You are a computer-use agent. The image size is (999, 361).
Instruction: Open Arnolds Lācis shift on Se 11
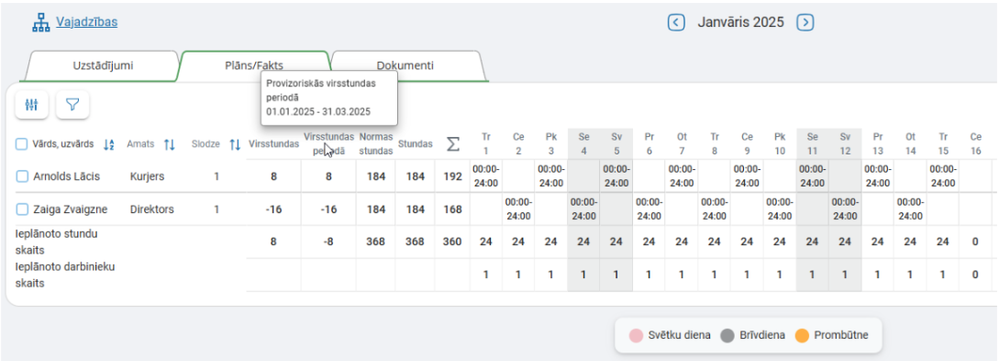pos(812,176)
